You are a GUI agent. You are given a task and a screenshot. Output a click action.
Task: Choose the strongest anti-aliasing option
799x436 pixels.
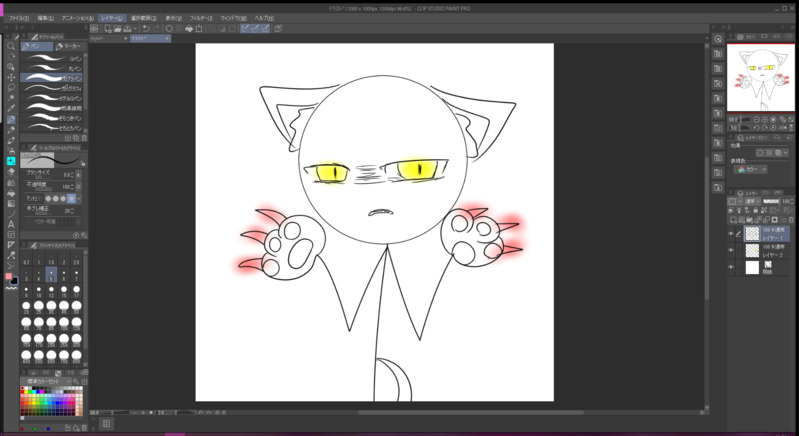72,198
